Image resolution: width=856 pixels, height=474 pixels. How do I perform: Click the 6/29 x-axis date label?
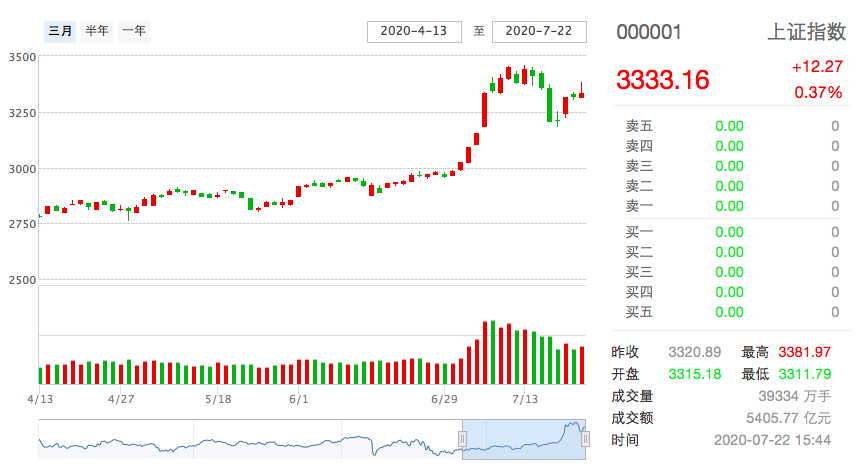tap(444, 399)
